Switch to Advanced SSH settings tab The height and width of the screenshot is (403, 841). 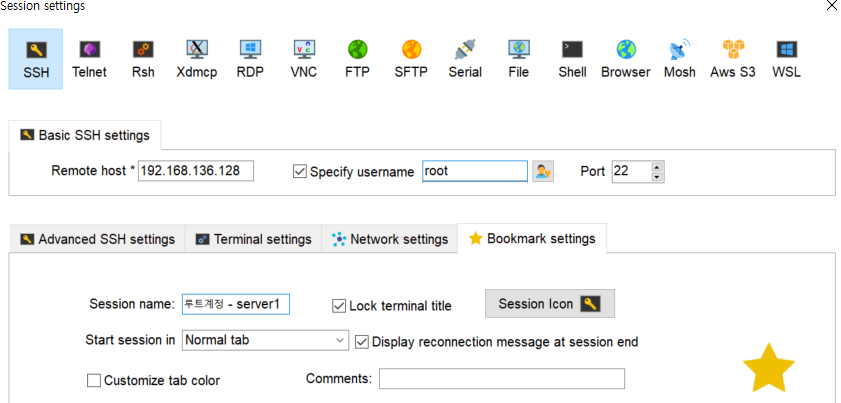[x=97, y=239]
